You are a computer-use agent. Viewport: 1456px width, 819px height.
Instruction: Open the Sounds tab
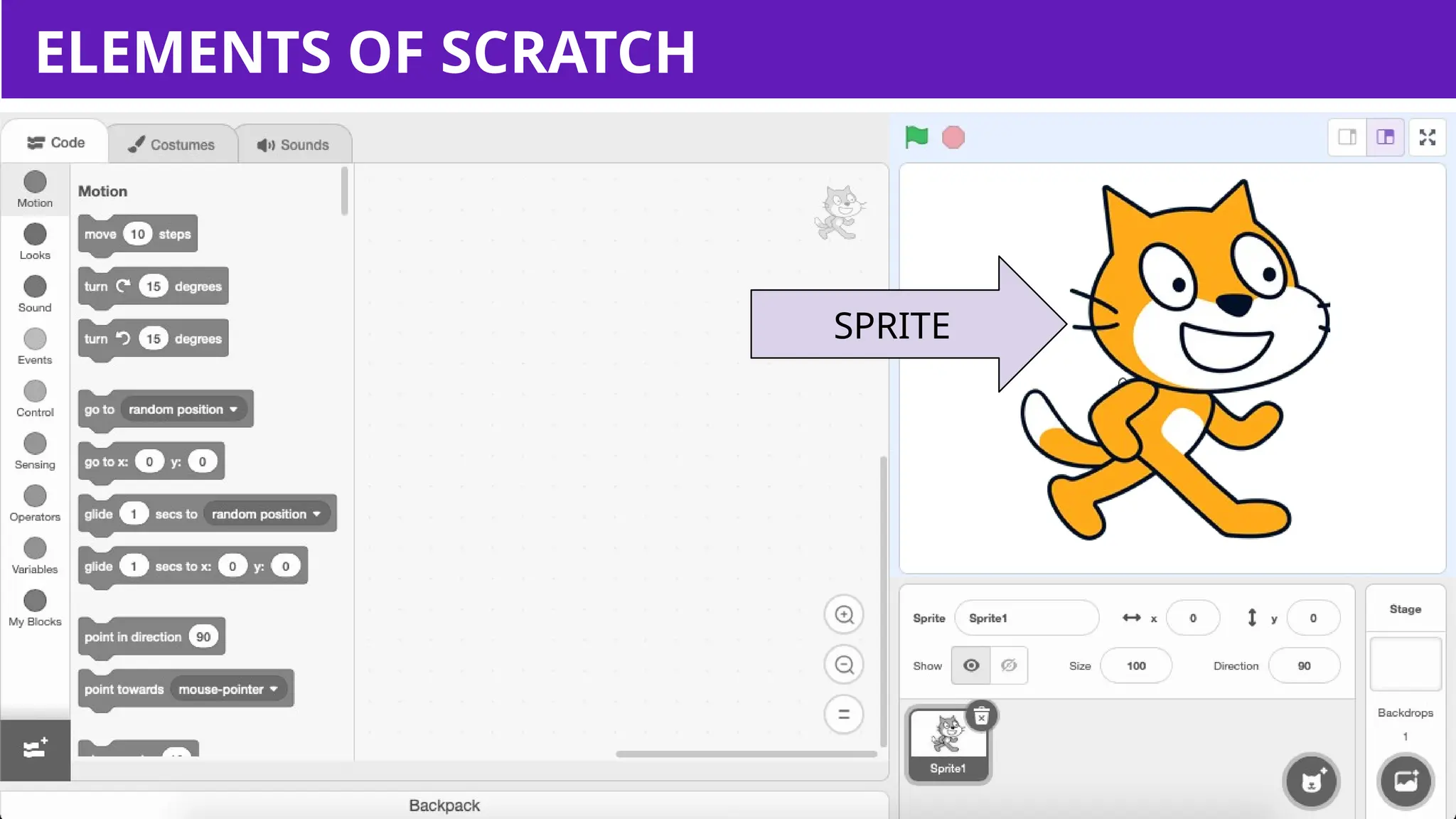[293, 145]
